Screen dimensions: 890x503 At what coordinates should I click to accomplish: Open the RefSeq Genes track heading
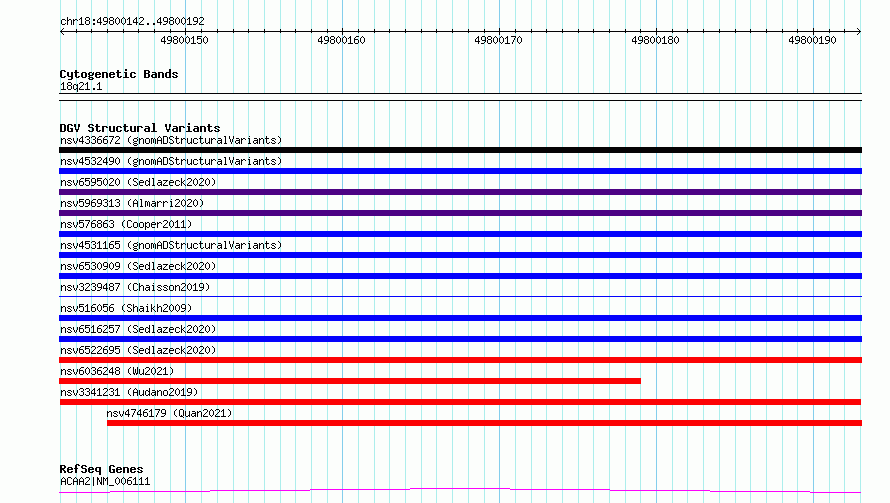(x=102, y=469)
